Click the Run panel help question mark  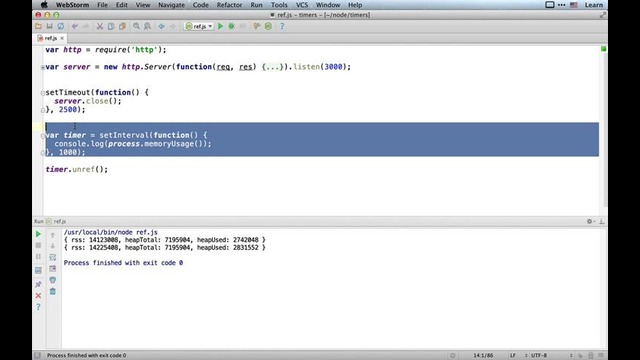tap(38, 307)
